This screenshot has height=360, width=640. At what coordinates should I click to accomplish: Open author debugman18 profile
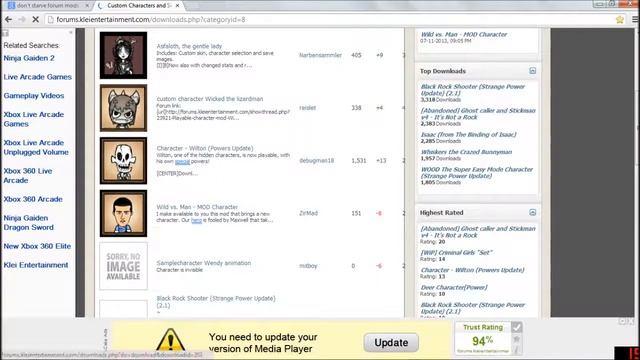pyautogui.click(x=316, y=160)
